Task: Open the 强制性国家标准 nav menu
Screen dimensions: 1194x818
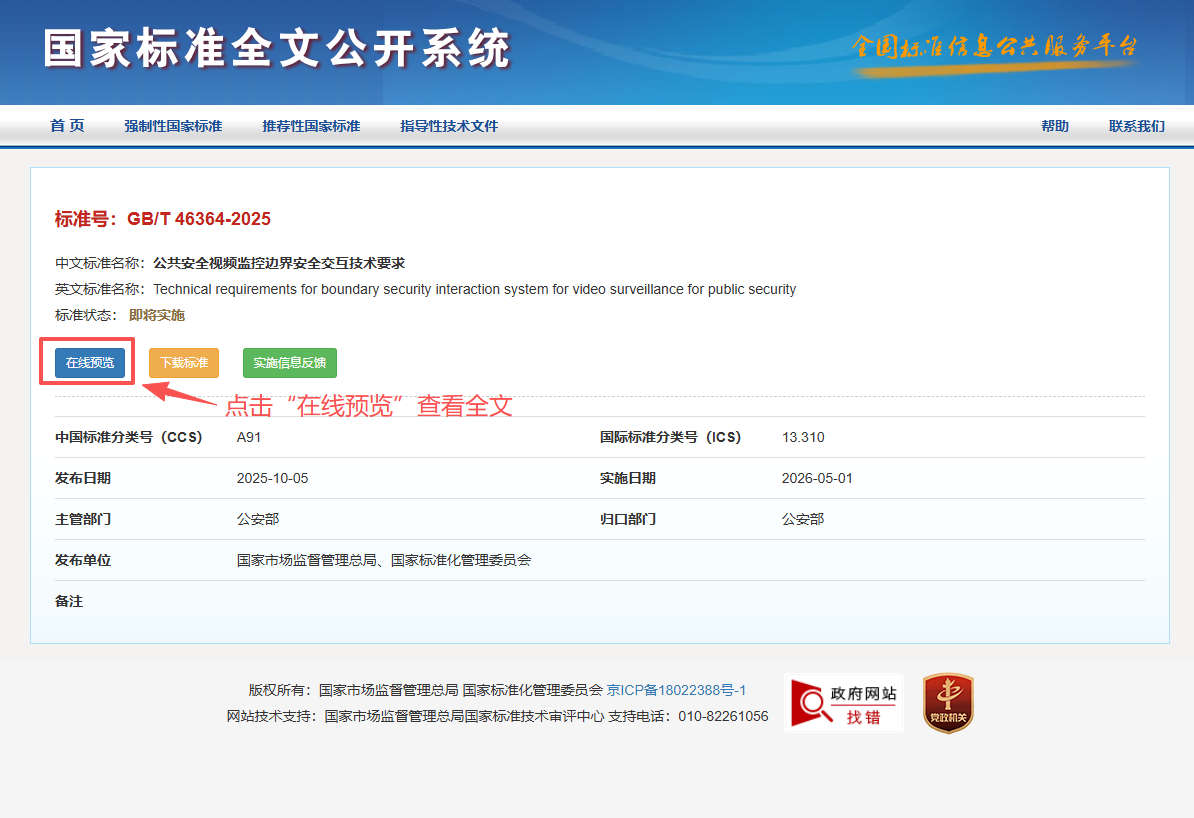Action: click(173, 126)
